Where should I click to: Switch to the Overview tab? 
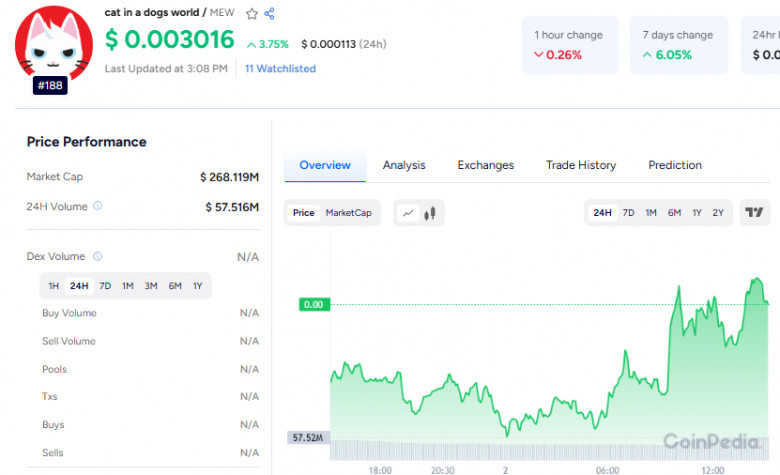point(325,165)
